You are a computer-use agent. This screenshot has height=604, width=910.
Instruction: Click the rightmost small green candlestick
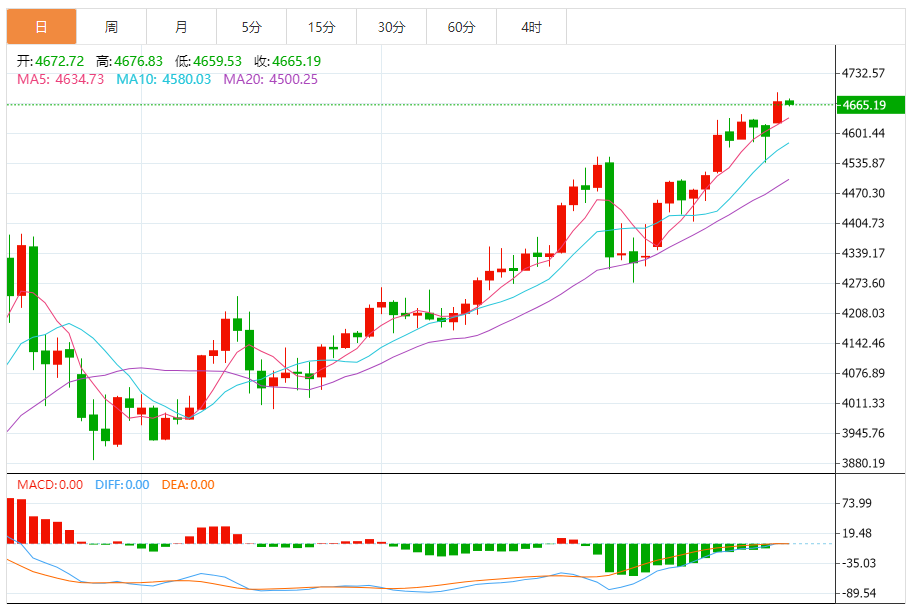790,102
